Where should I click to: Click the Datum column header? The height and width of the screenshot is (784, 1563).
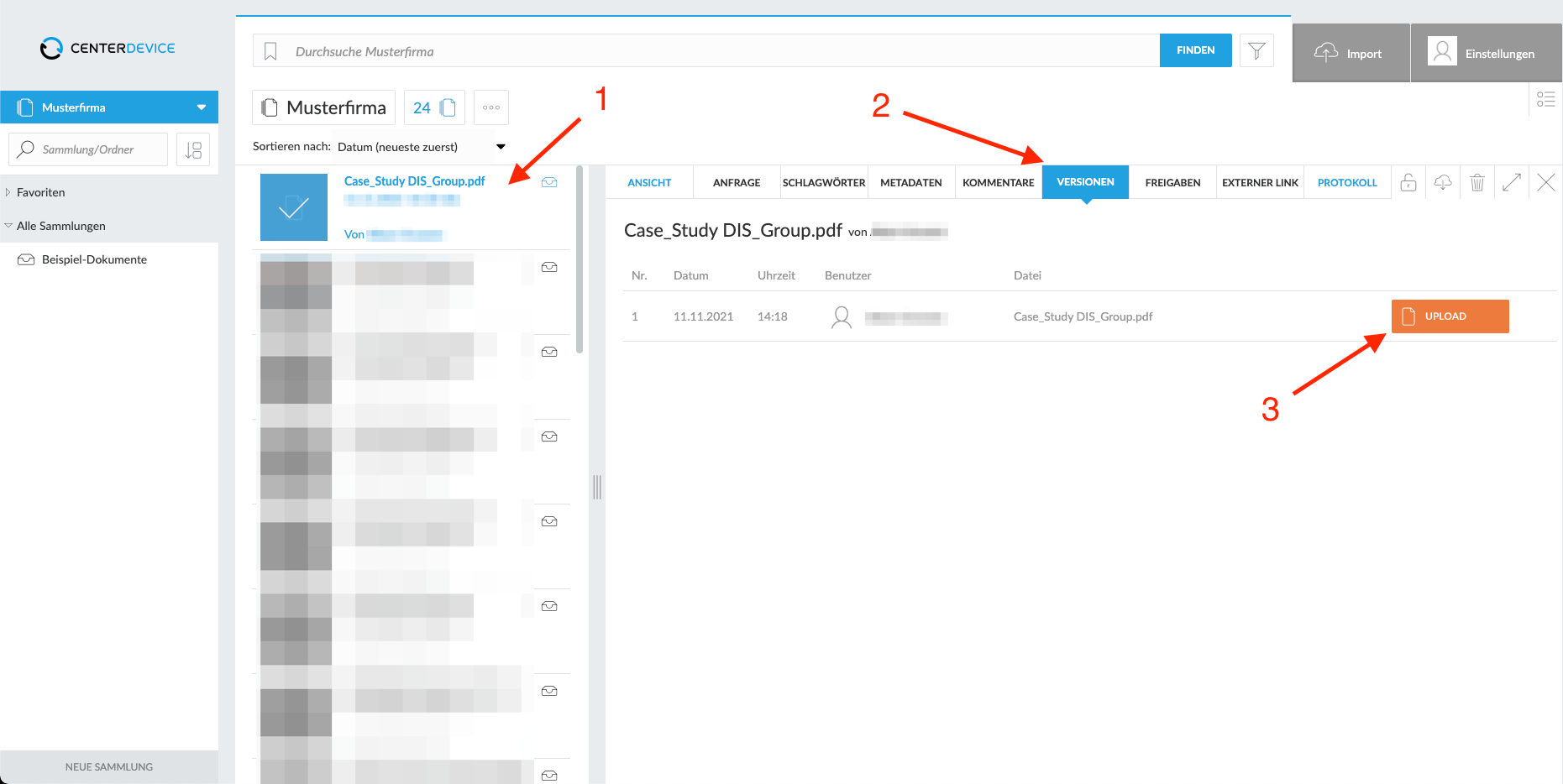coord(691,275)
